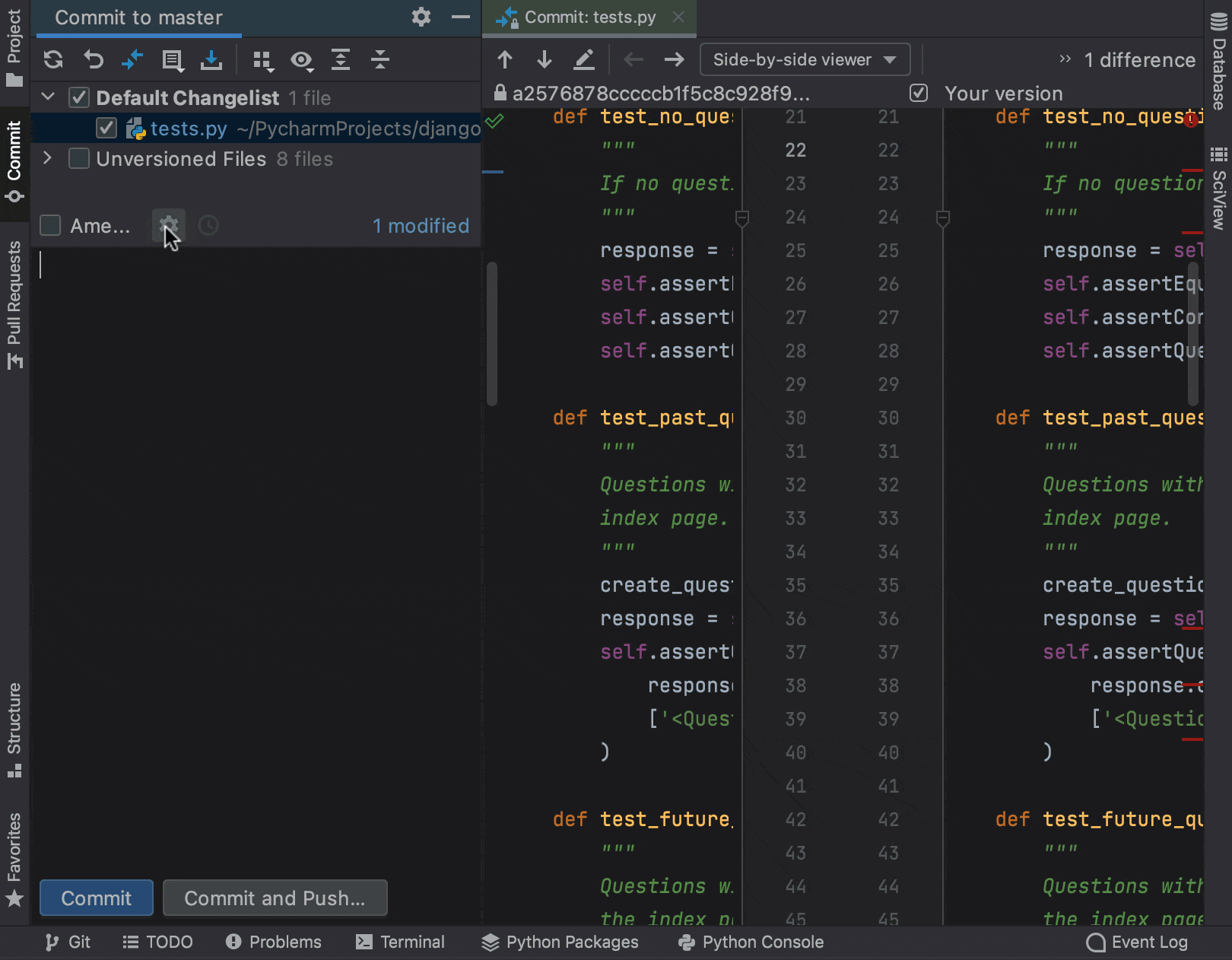Uncheck the tests.py file checkbox

coord(106,129)
